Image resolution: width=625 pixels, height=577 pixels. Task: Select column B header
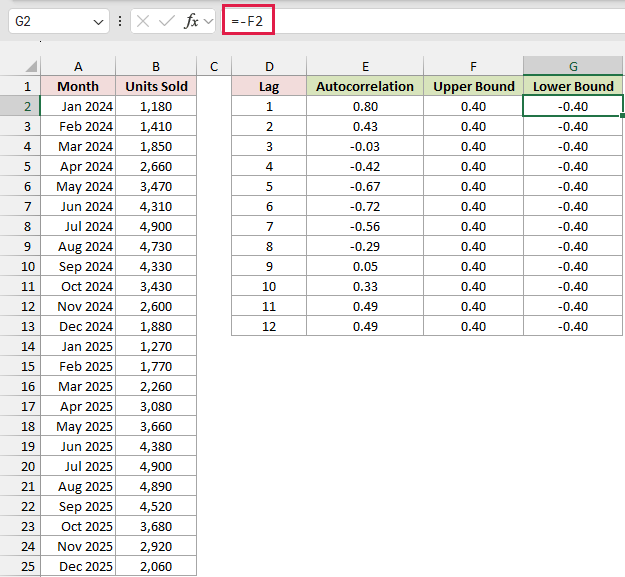pos(156,66)
